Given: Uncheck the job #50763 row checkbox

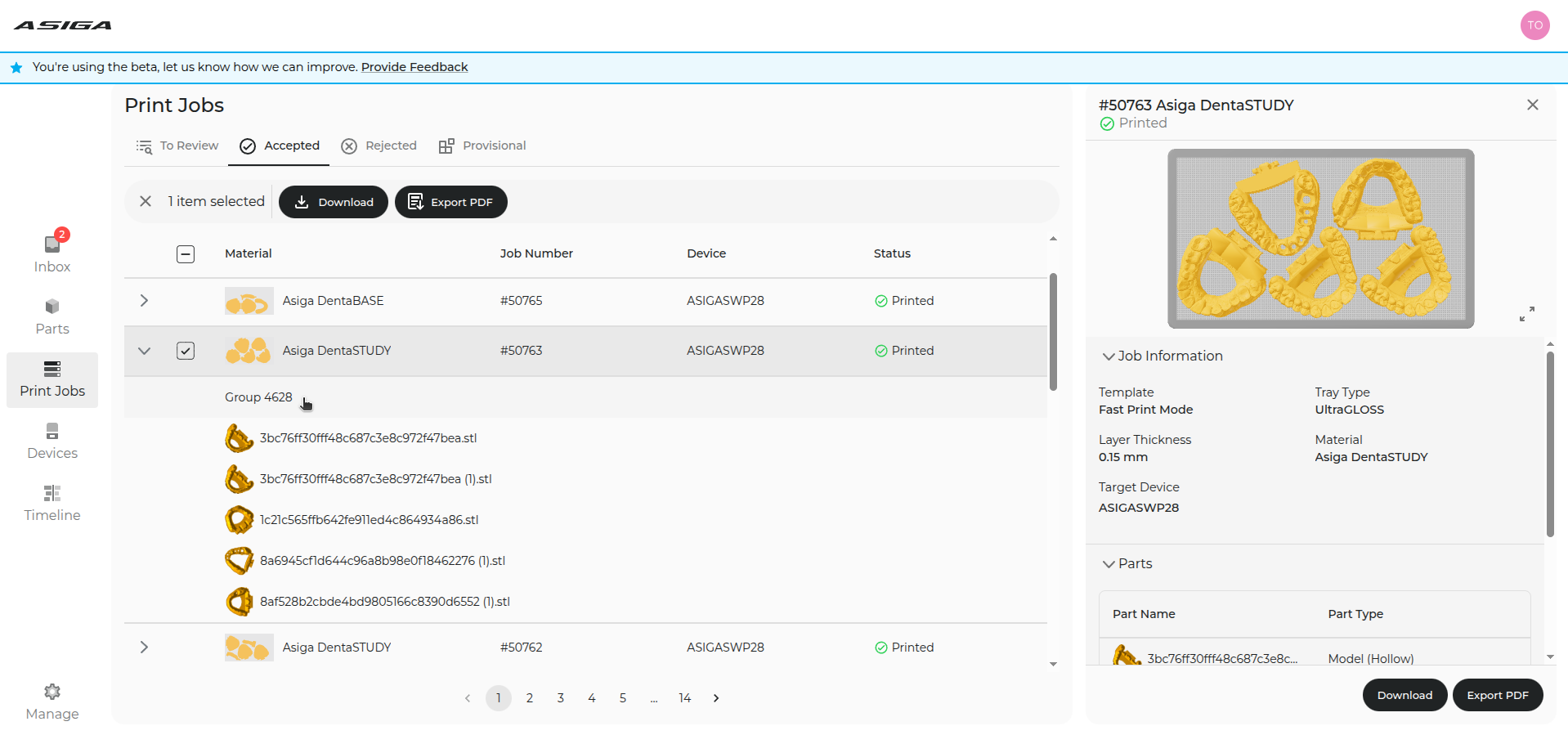Looking at the screenshot, I should point(186,351).
